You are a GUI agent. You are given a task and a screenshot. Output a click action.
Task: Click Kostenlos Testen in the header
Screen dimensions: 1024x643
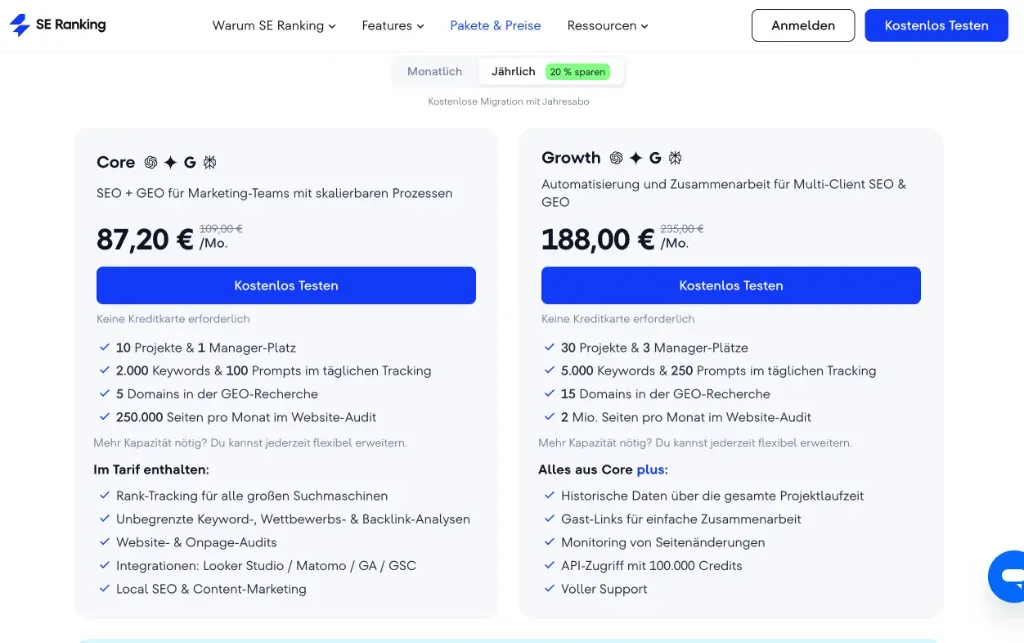coord(936,26)
